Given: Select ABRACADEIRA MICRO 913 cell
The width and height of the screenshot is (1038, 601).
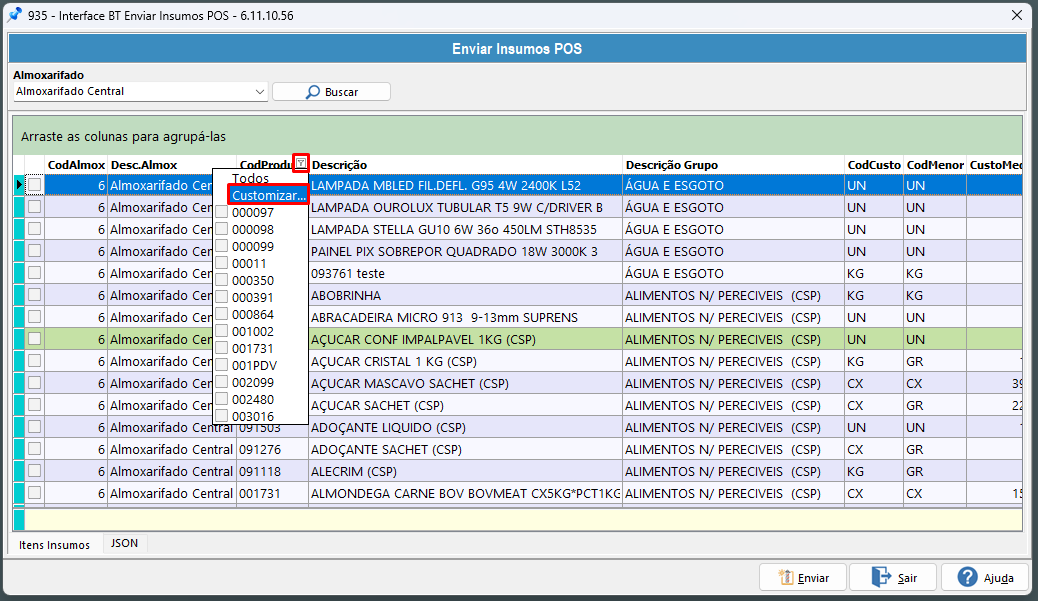Looking at the screenshot, I should pos(465,317).
